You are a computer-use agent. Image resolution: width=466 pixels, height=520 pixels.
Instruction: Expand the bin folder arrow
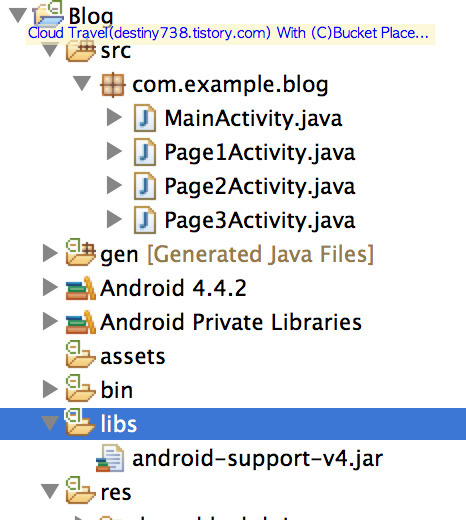pos(50,389)
